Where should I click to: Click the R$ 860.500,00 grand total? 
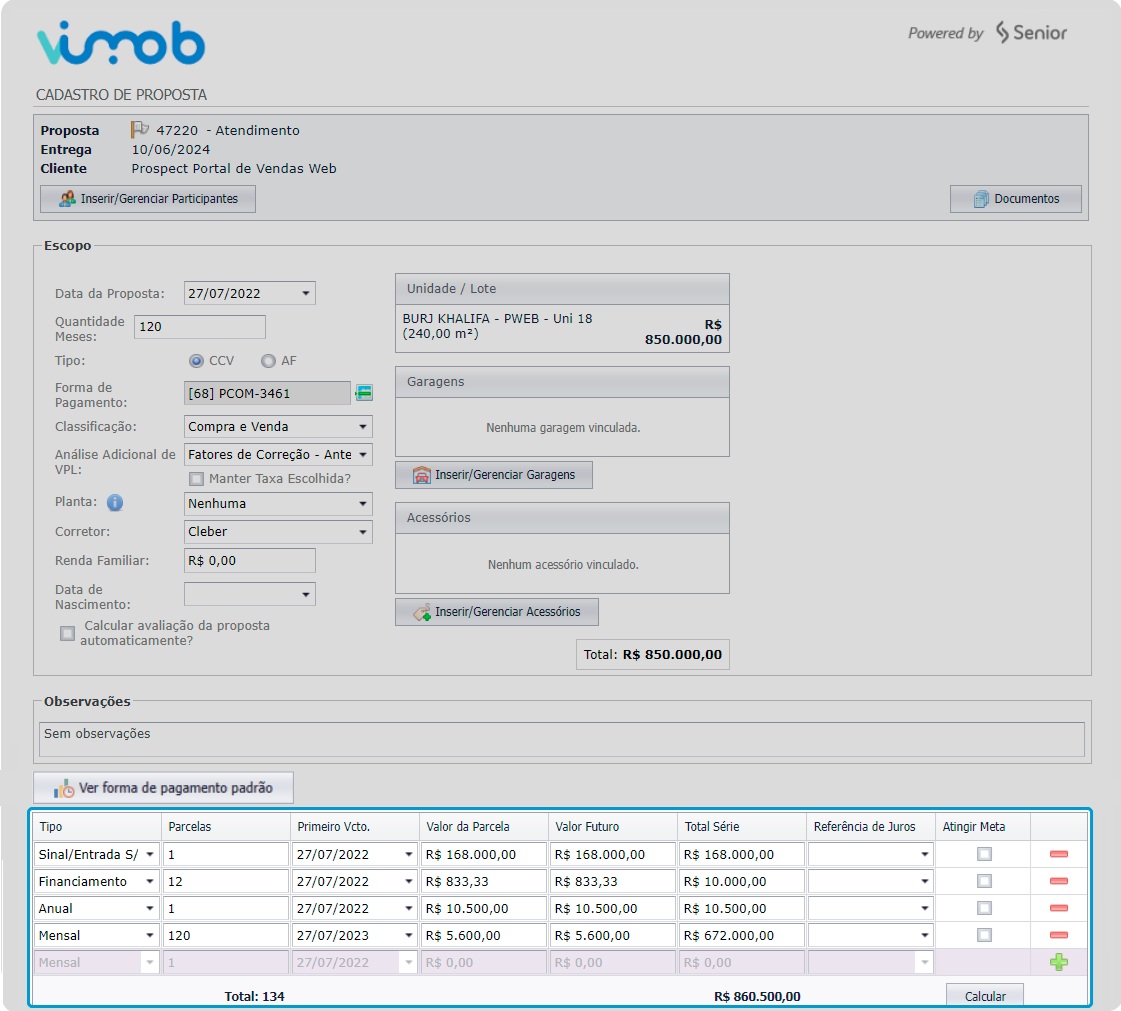757,996
